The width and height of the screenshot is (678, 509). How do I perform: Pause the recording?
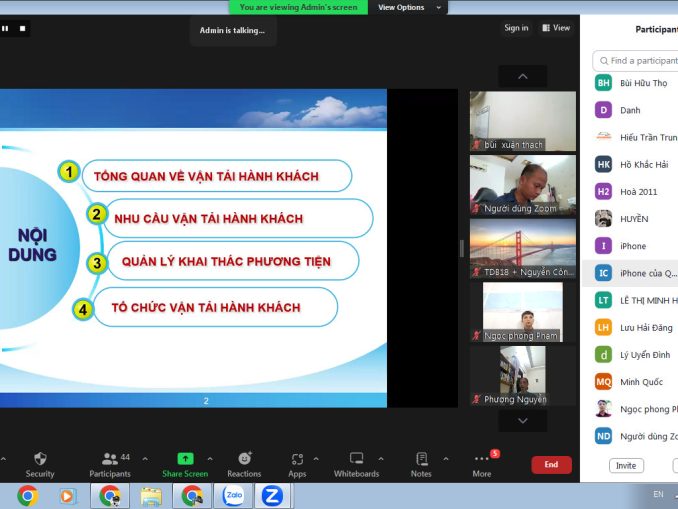5,29
